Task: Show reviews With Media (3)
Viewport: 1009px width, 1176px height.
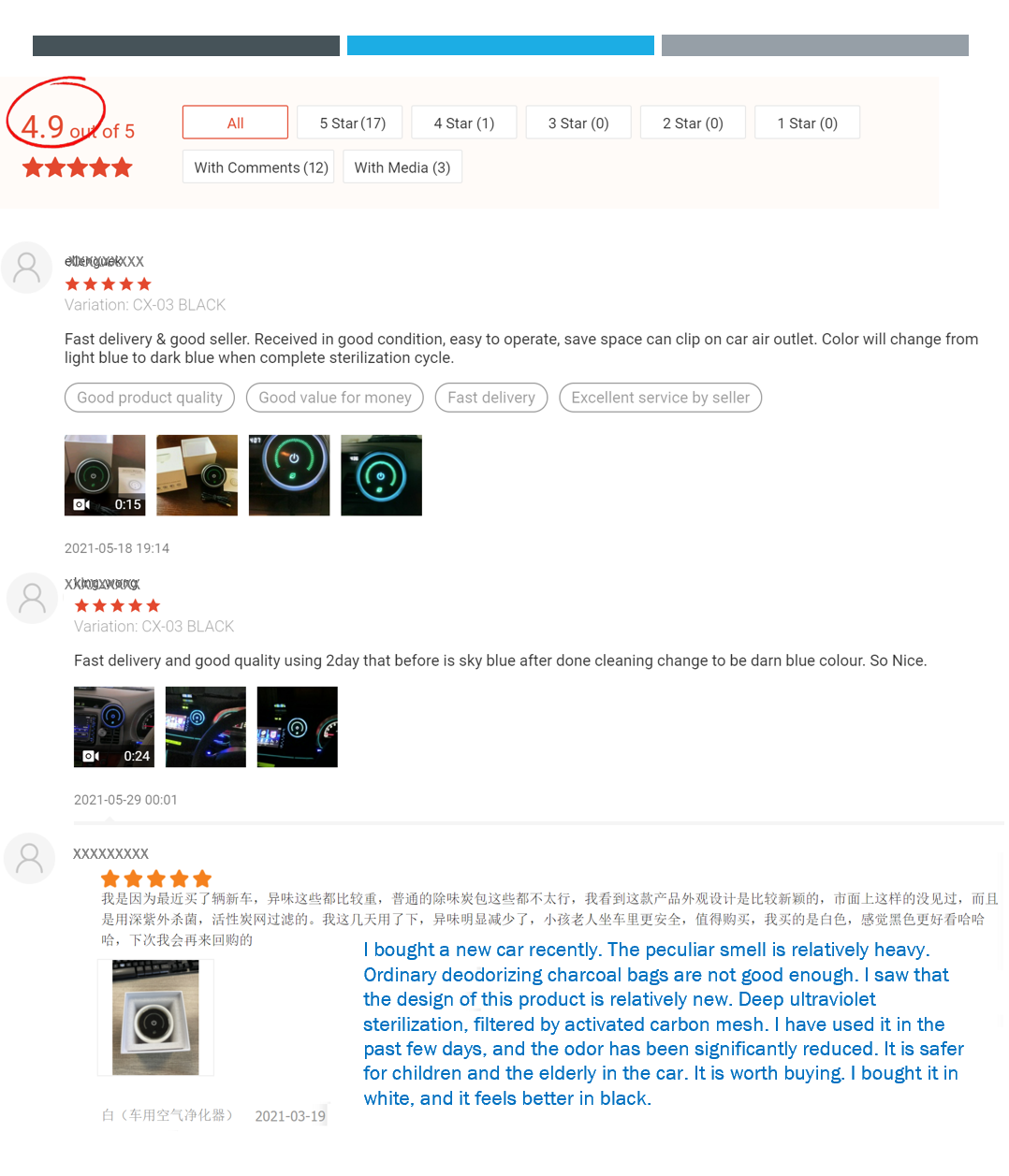Action: pyautogui.click(x=402, y=167)
